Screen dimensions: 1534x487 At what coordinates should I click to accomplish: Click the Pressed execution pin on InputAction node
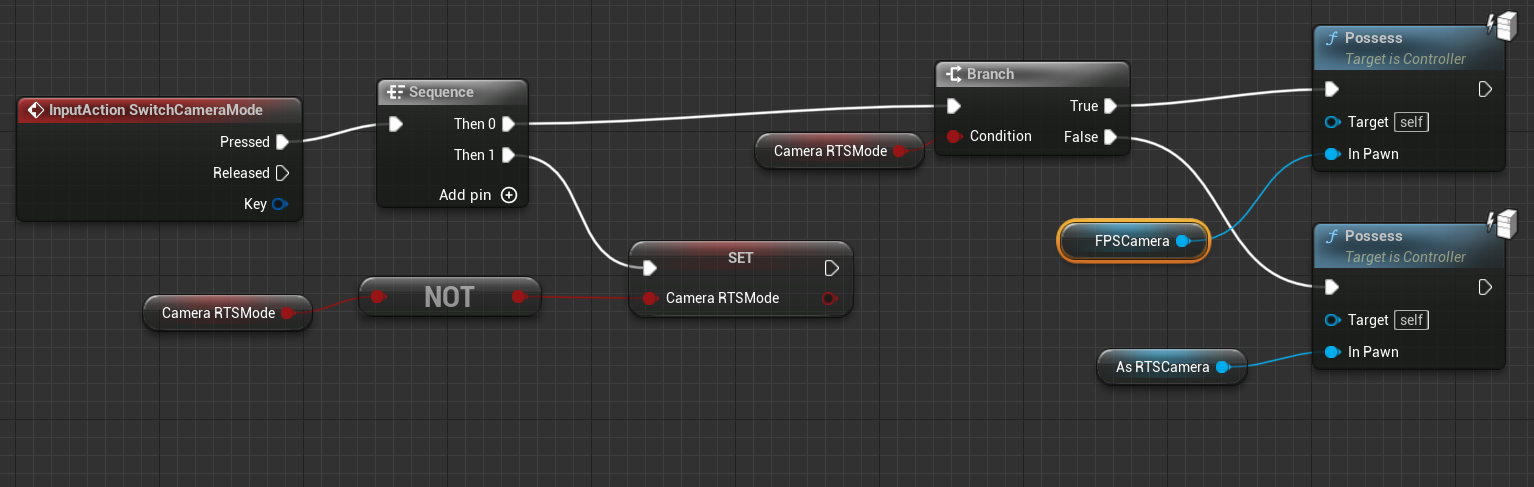(x=282, y=142)
